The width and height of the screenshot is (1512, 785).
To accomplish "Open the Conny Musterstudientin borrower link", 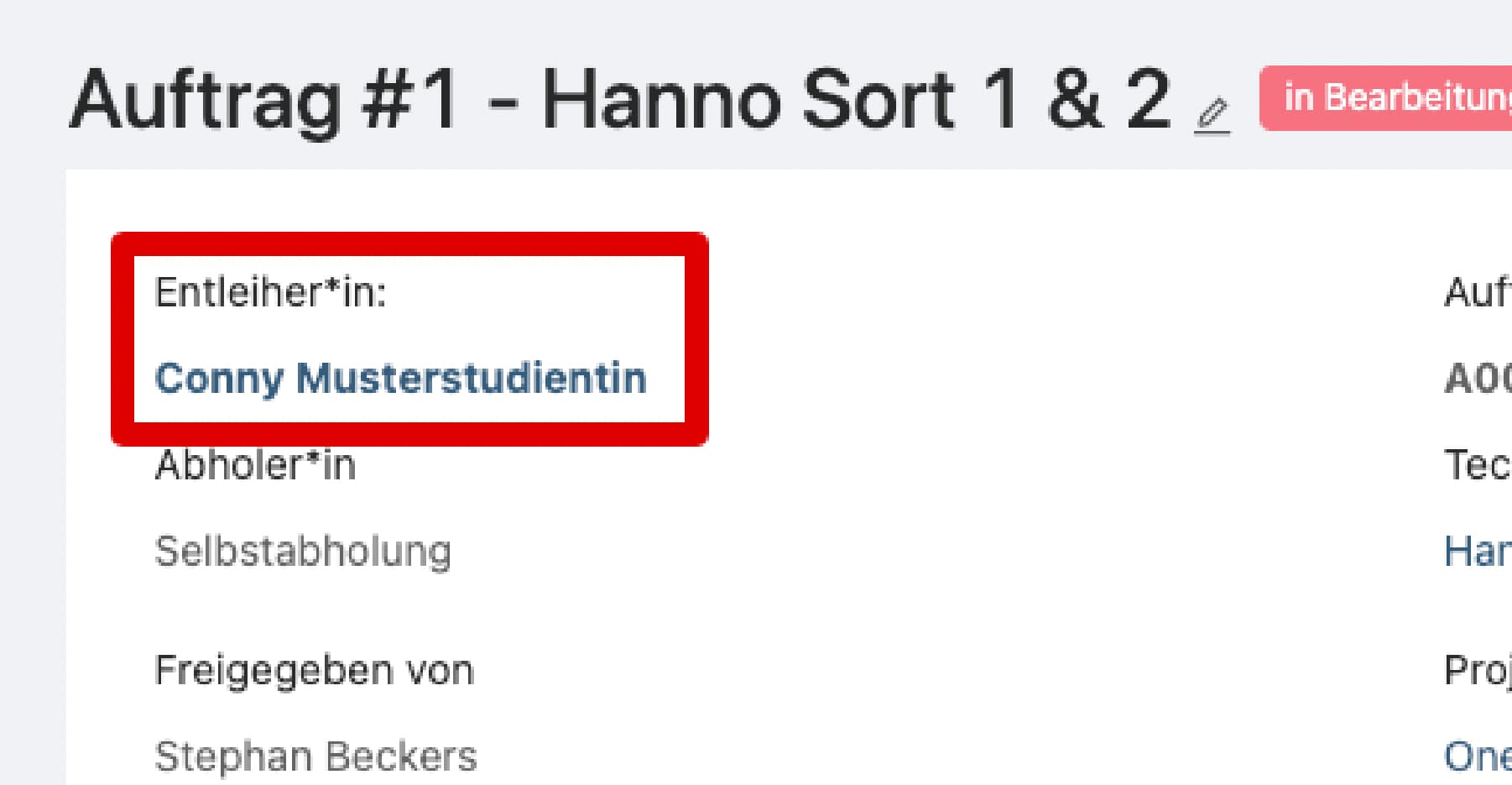I will pos(400,378).
